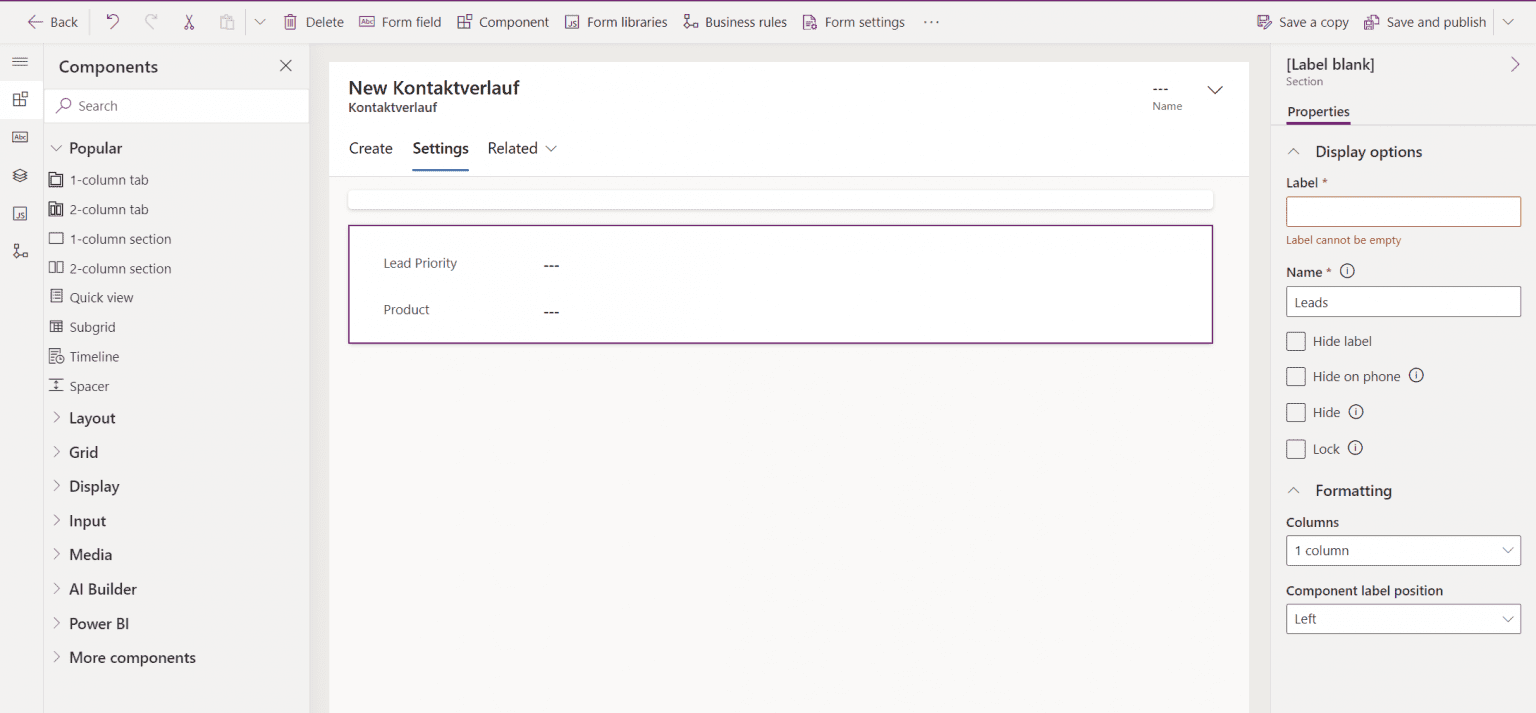Click the Cut scissors icon

188,21
